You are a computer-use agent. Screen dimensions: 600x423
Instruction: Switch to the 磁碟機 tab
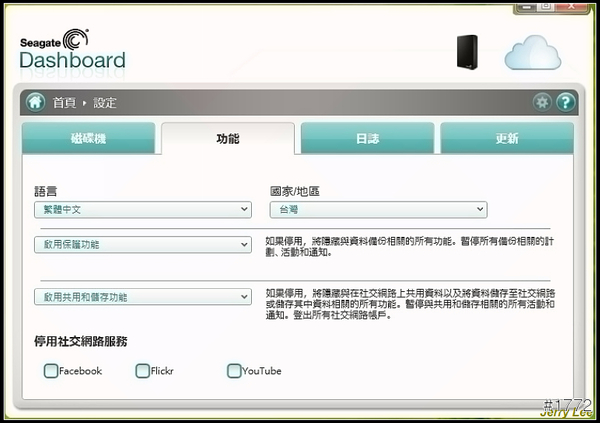[88, 138]
